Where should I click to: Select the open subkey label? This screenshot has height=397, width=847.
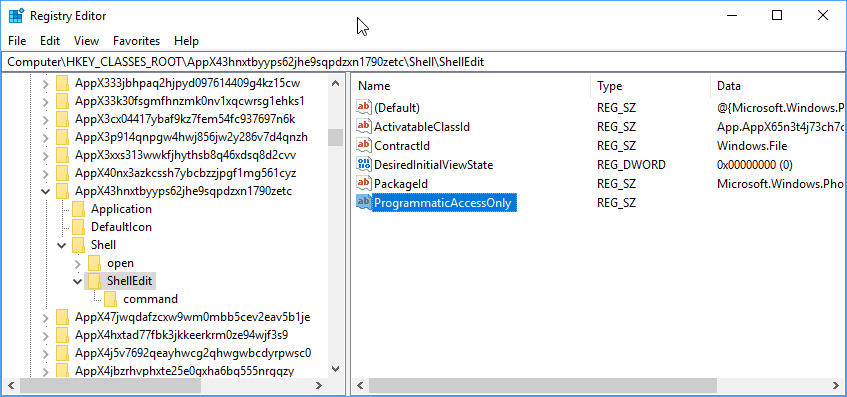click(120, 264)
